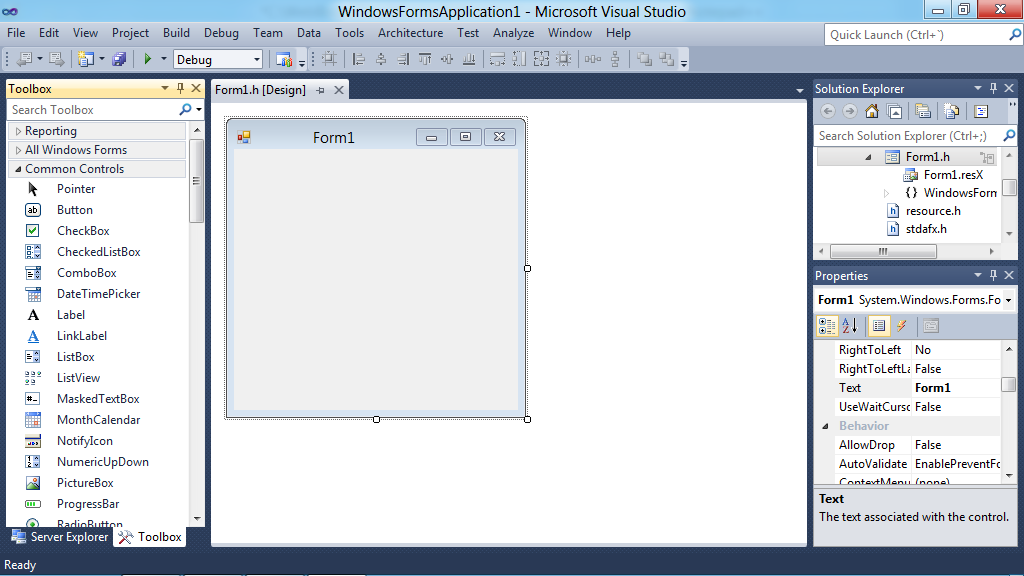Pin the Form1.h [Design] tab
The image size is (1024, 576).
pyautogui.click(x=320, y=90)
